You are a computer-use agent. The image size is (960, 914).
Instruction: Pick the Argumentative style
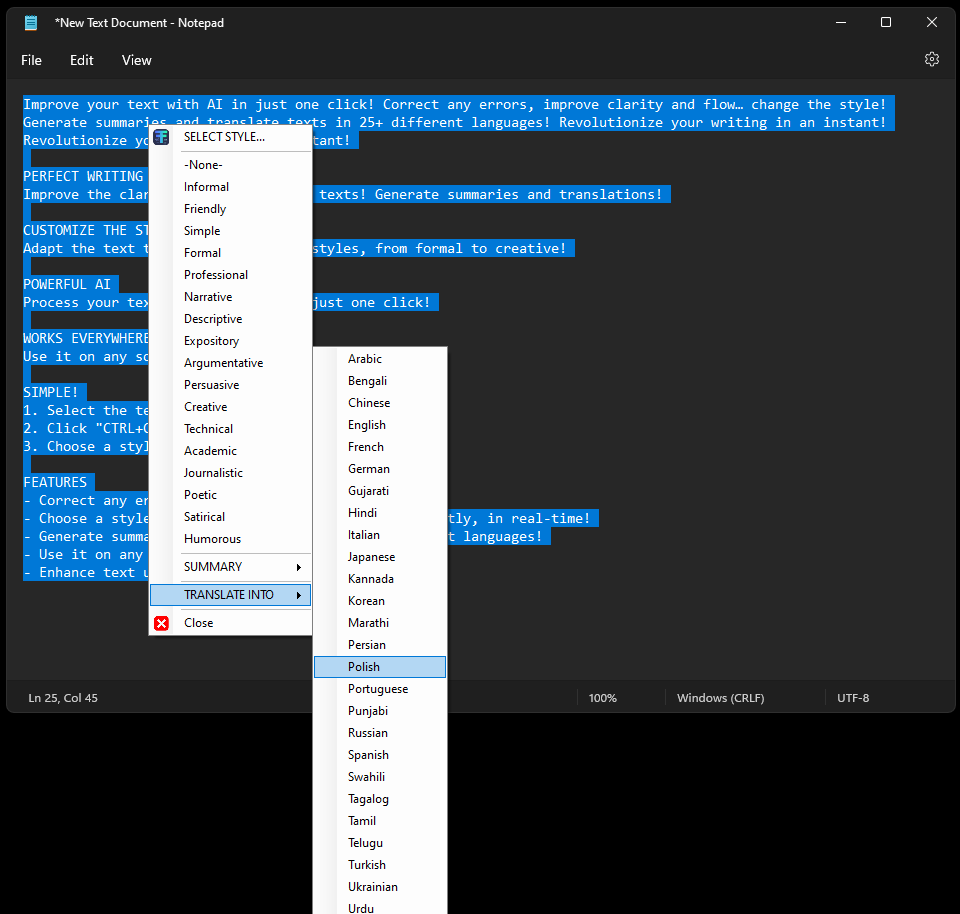231,363
